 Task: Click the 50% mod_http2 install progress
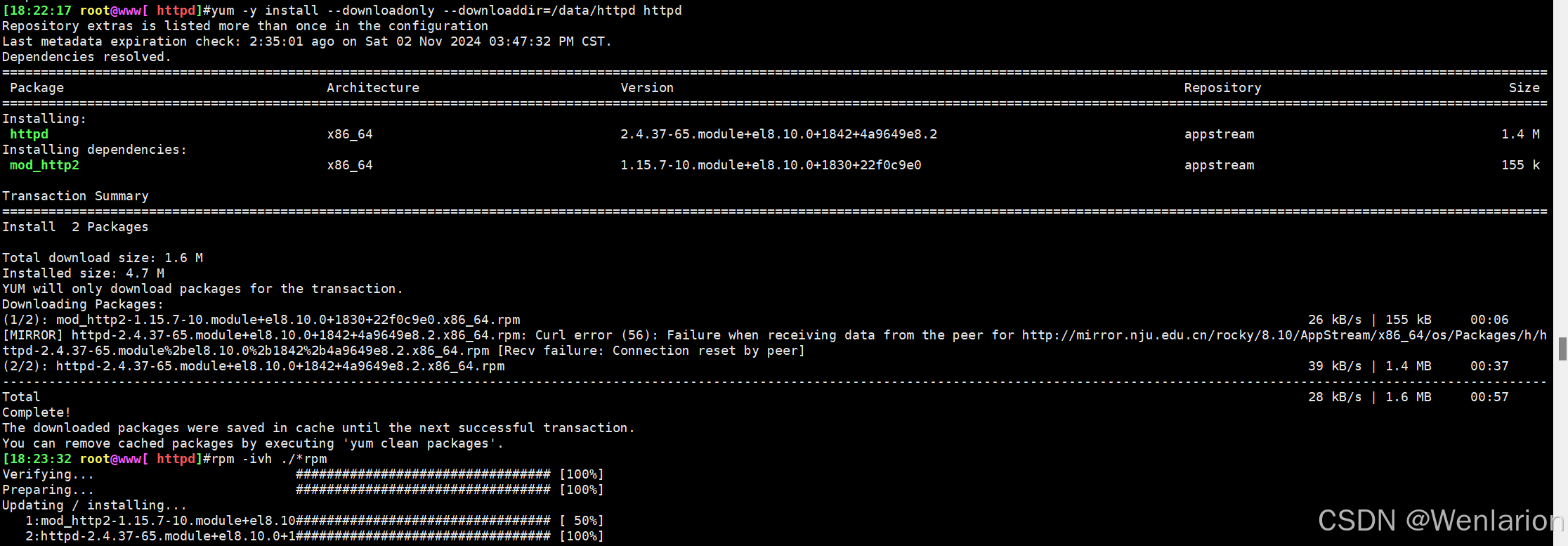tap(450, 521)
